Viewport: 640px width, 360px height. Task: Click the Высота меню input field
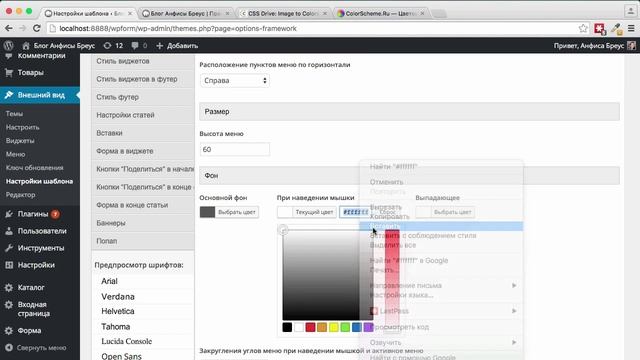coord(235,149)
